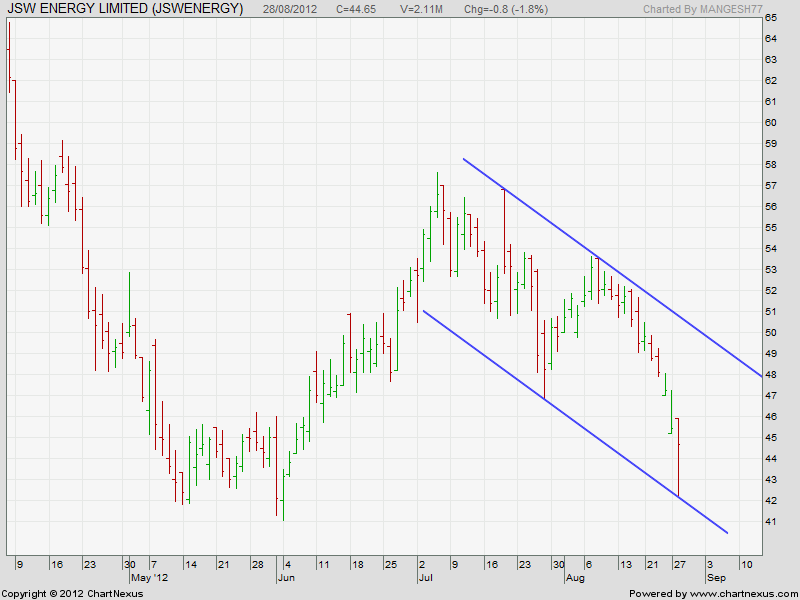Viewport: 800px width, 600px height.
Task: Click the date tick labeled 27
Action: click(x=680, y=564)
